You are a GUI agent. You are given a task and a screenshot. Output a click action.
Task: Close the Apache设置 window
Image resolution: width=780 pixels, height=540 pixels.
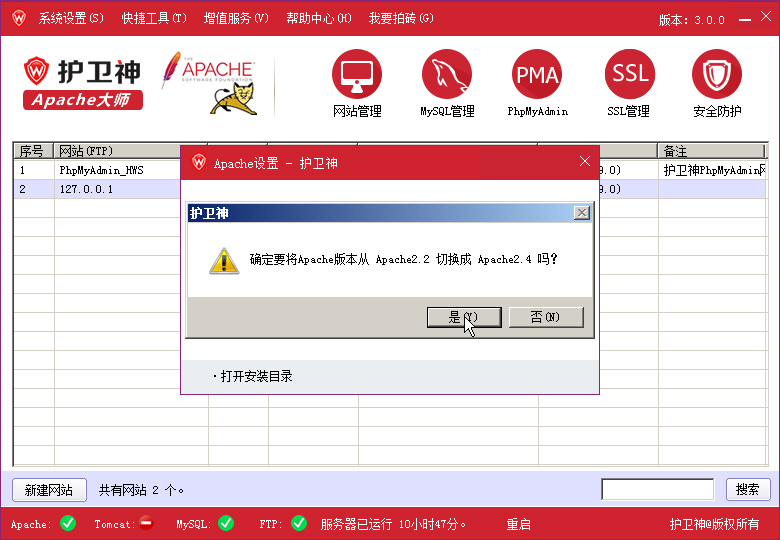pyautogui.click(x=585, y=161)
